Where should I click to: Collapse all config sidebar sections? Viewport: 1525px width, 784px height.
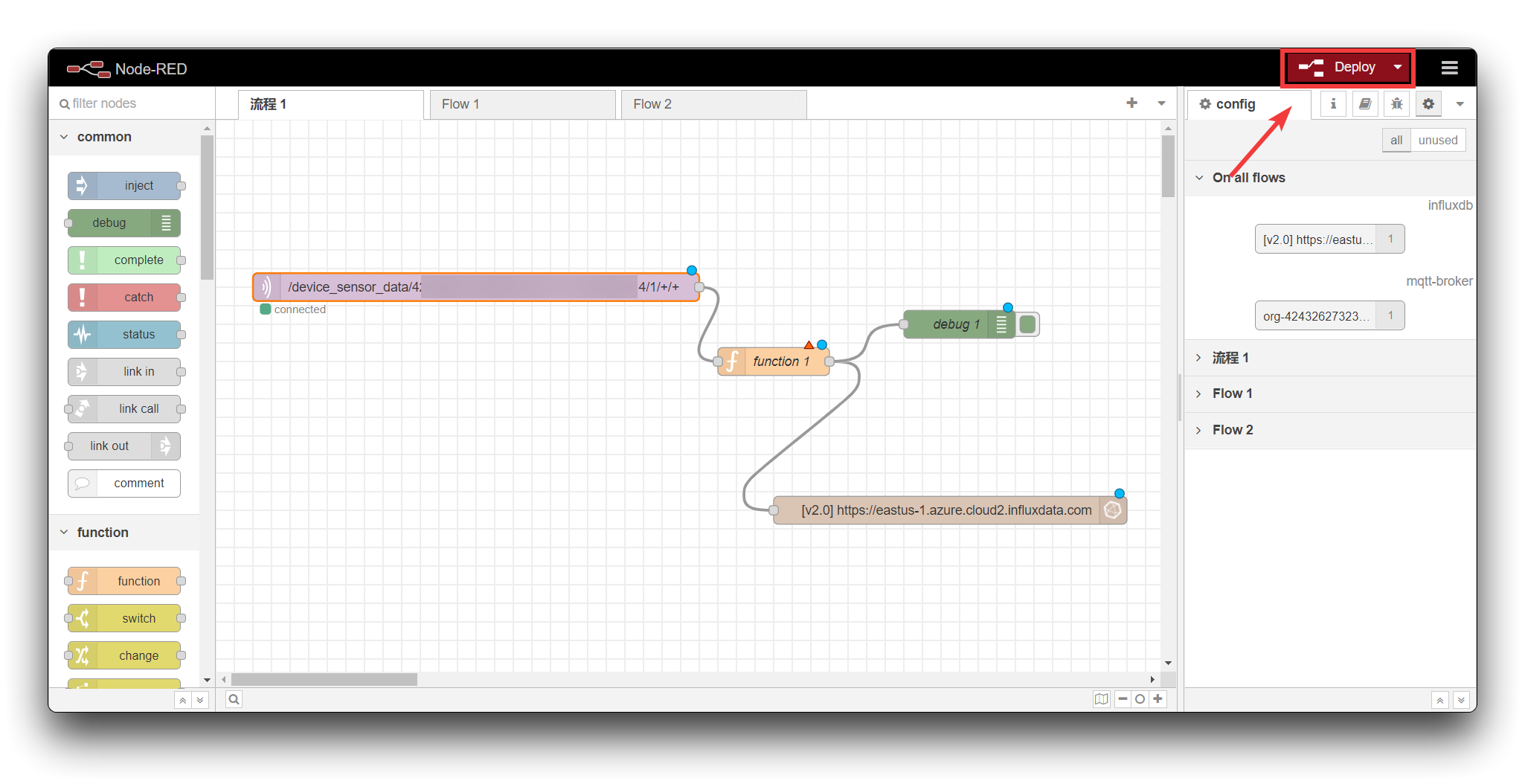coord(1440,700)
